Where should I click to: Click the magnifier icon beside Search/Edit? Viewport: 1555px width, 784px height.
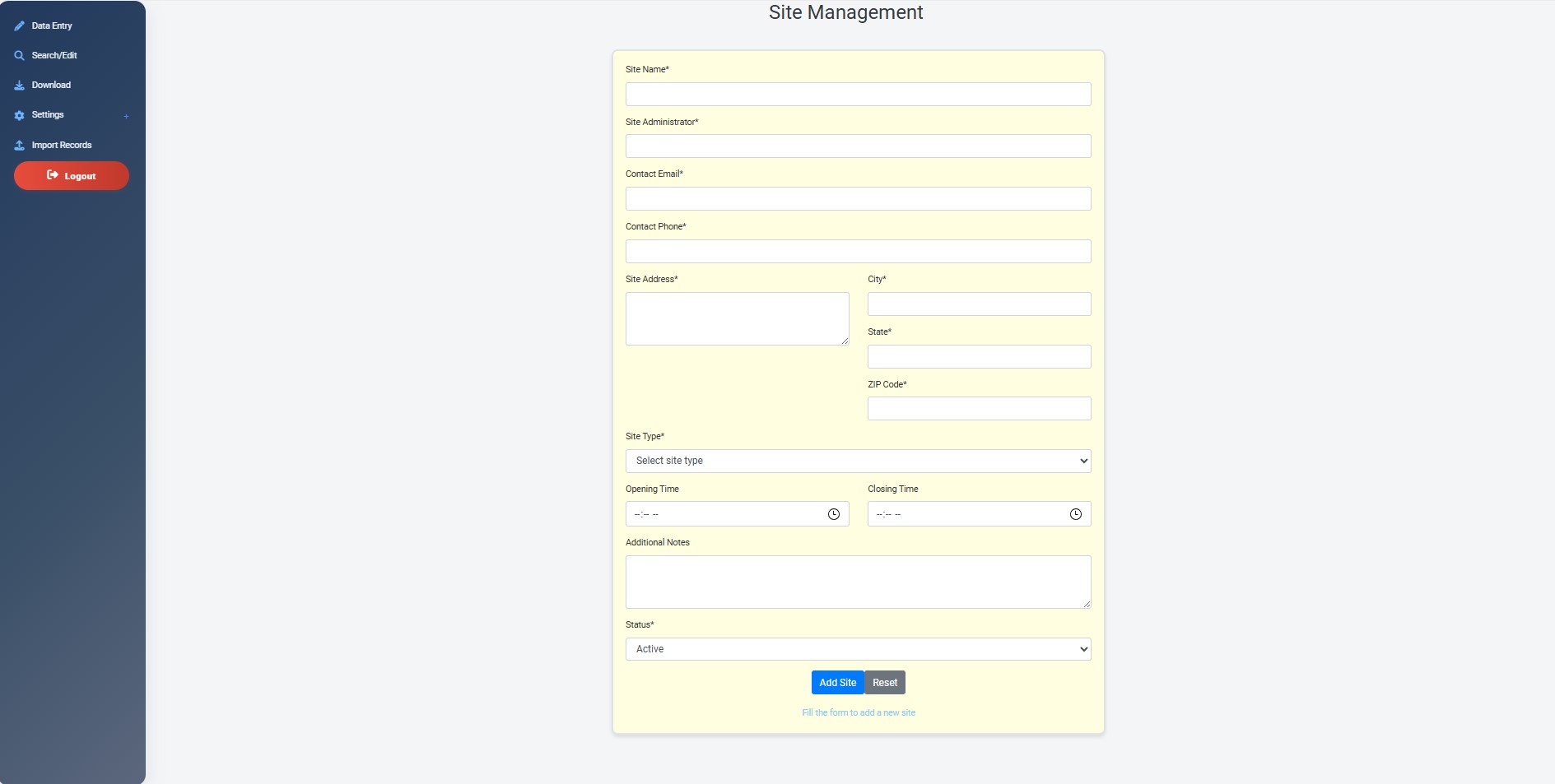click(x=19, y=56)
